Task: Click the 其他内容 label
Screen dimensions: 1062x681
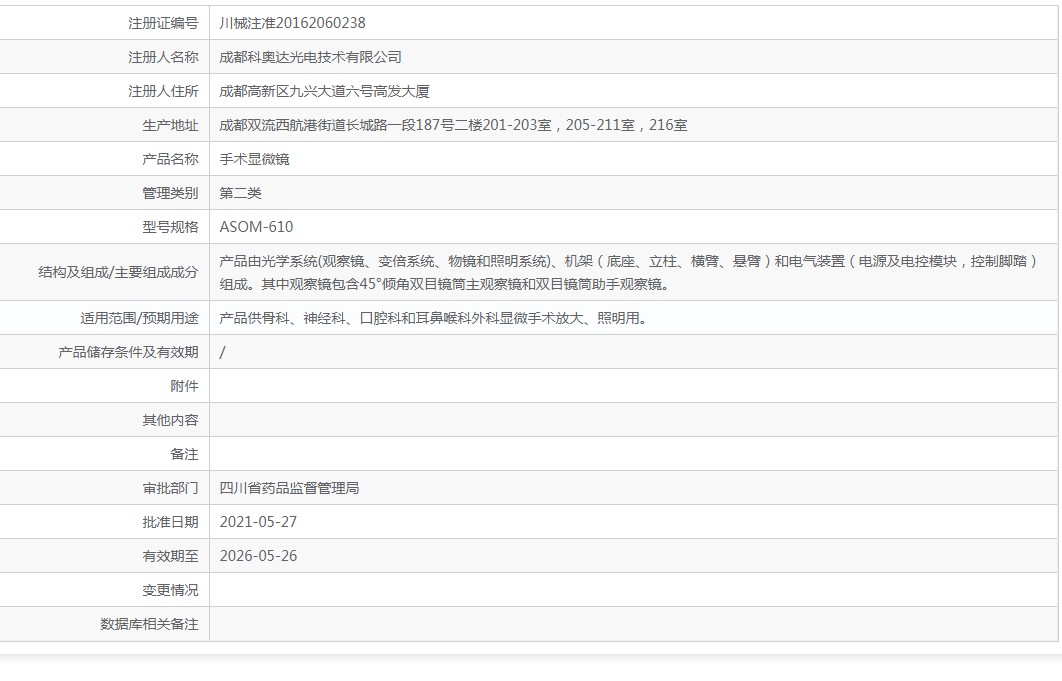Action: click(170, 420)
